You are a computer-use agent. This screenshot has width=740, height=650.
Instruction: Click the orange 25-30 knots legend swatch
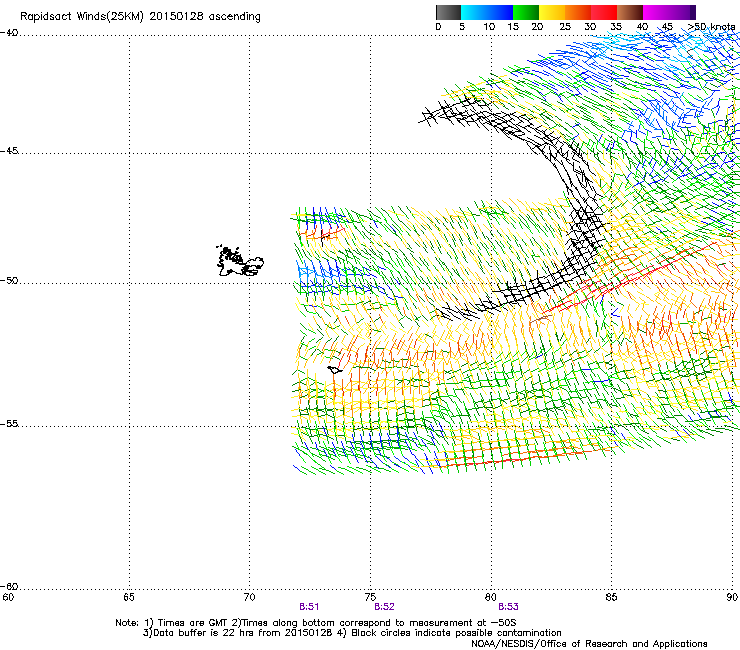[578, 12]
